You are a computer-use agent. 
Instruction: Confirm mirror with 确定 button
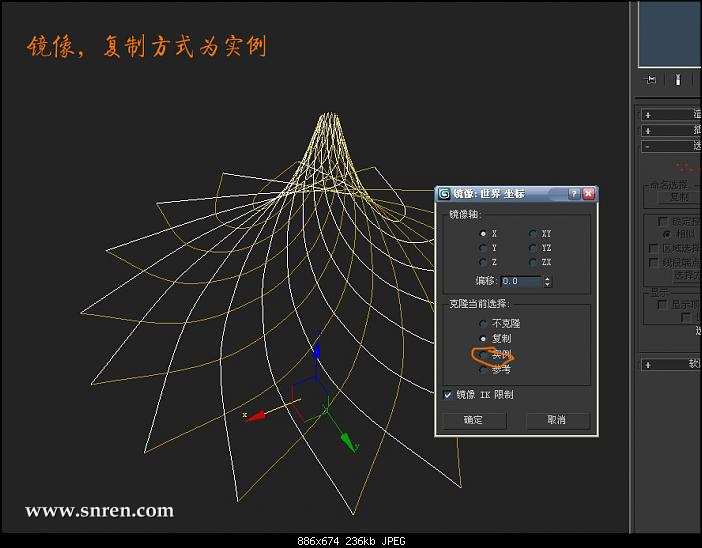tap(474, 420)
